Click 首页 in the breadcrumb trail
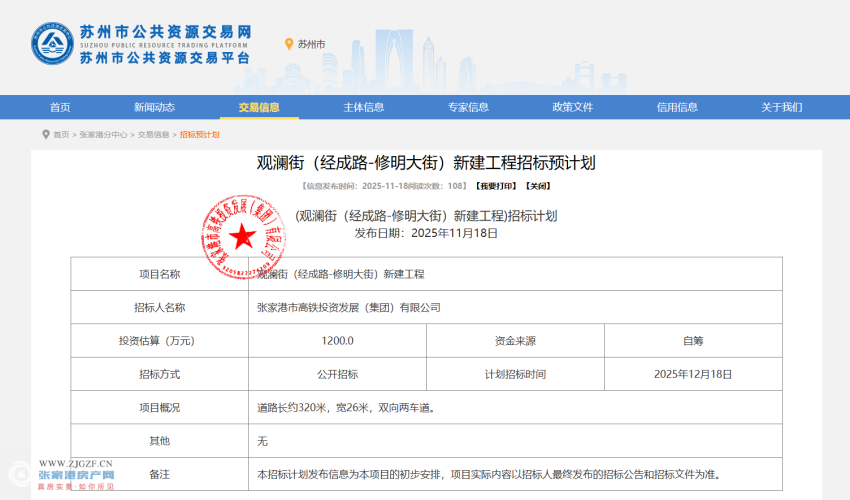This screenshot has width=850, height=500. 61,134
